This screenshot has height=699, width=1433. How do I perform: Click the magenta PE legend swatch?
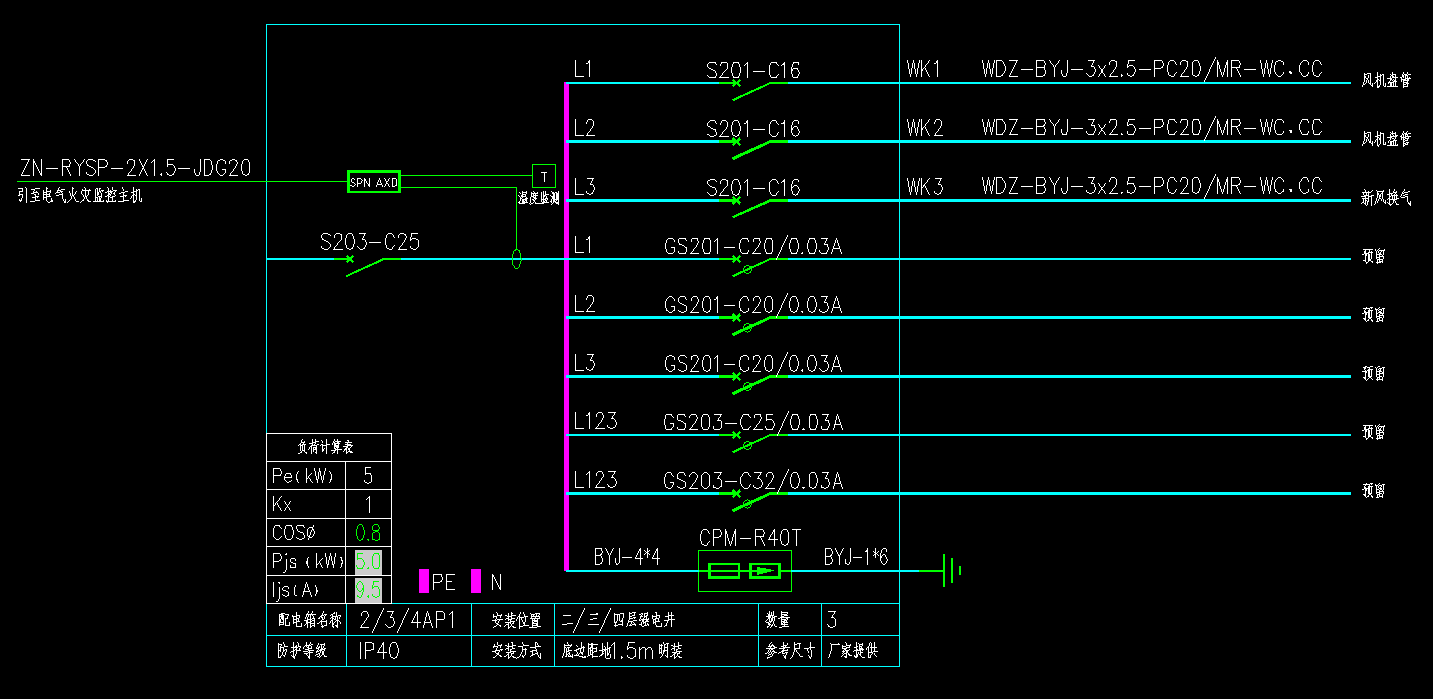[424, 581]
